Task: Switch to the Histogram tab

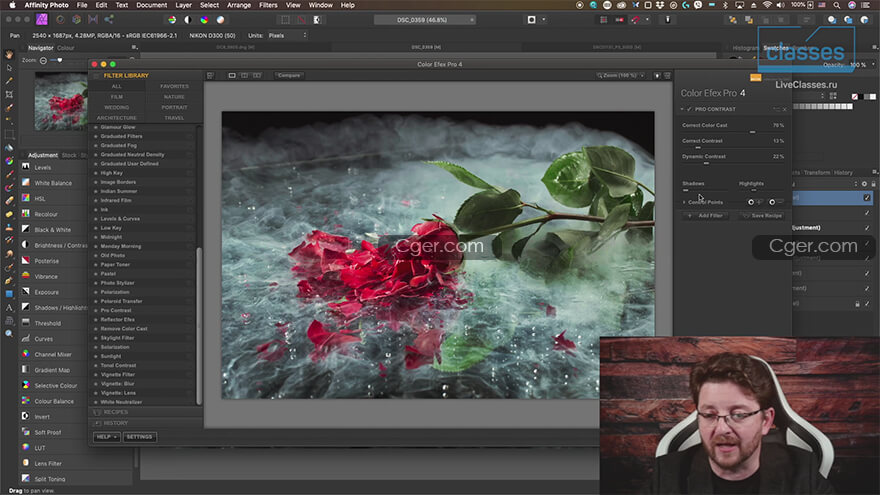Action: 745,48
